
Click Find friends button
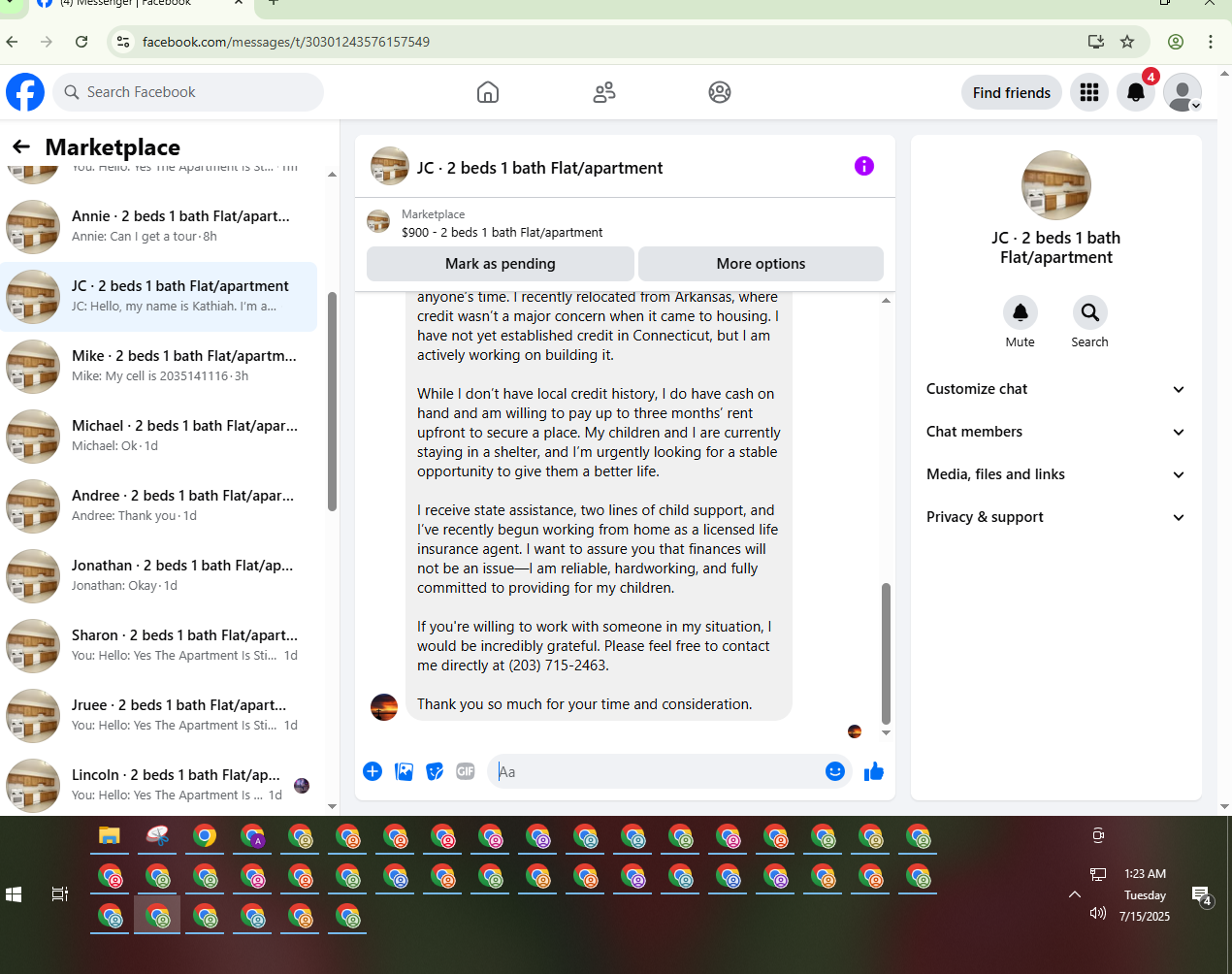(1012, 92)
